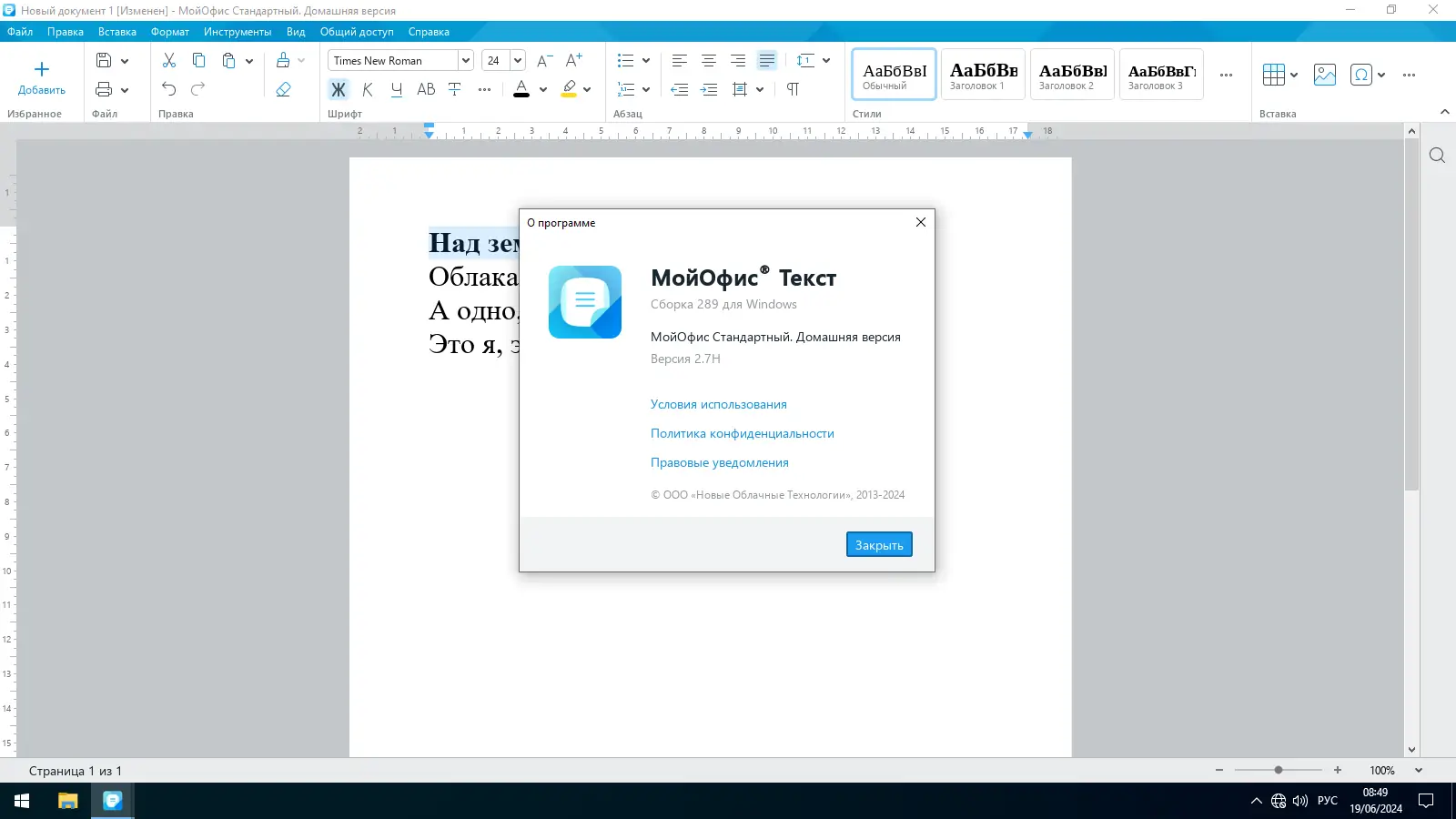The height and width of the screenshot is (819, 1456).
Task: Click the line spacing icon
Action: 805,61
